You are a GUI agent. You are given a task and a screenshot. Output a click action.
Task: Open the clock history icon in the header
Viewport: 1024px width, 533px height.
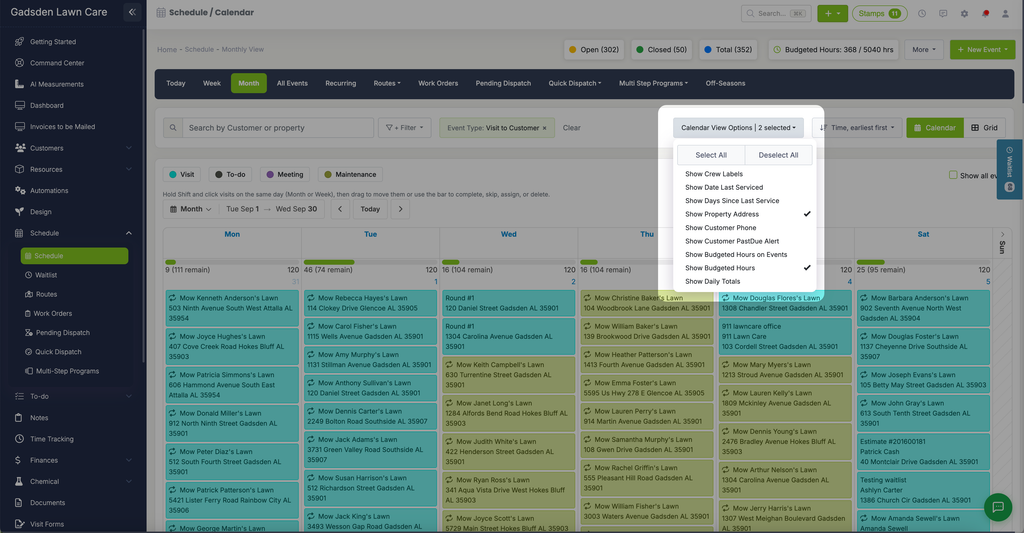(921, 13)
